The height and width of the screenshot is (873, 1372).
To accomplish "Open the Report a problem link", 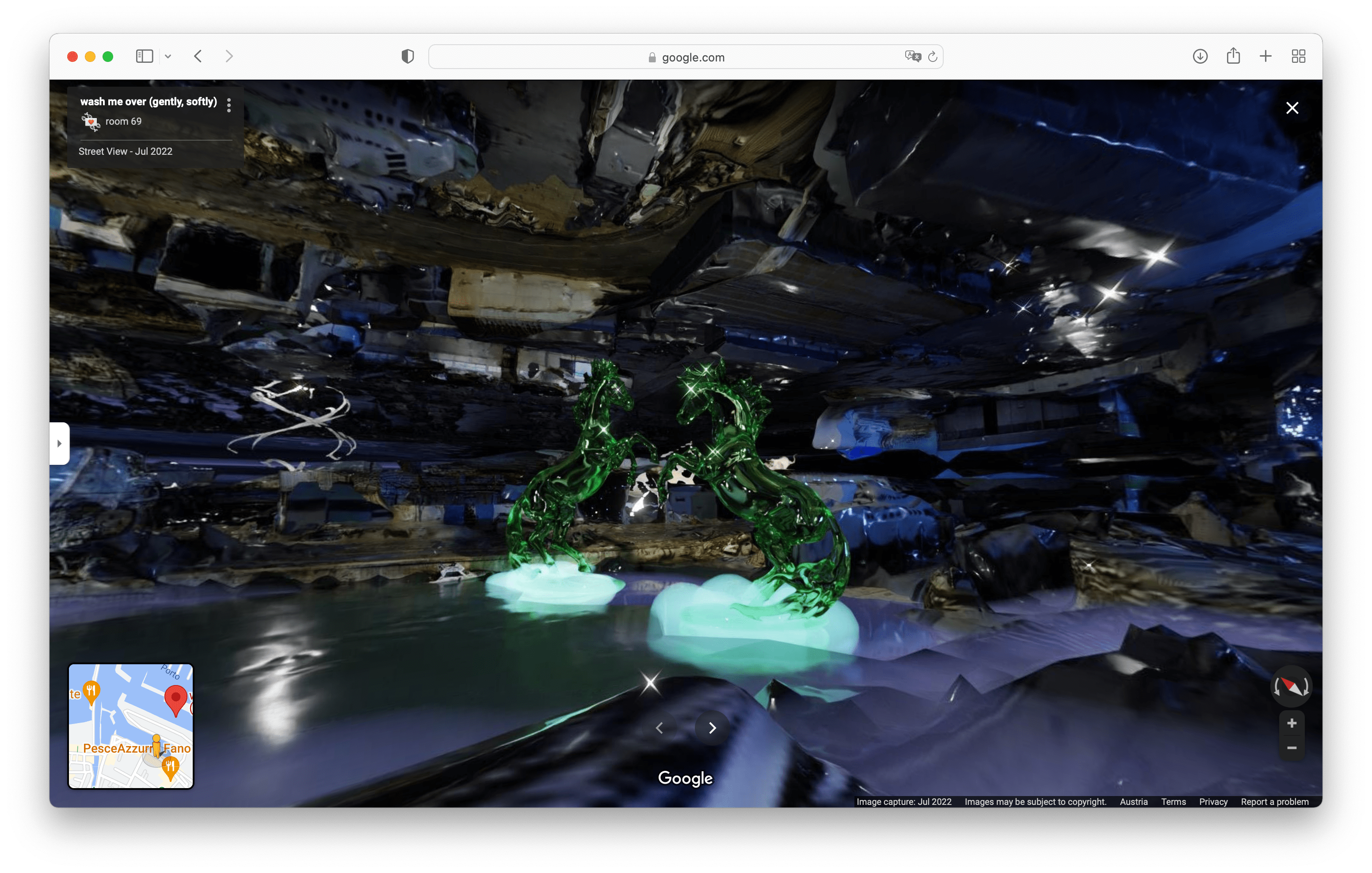I will pos(1275,802).
